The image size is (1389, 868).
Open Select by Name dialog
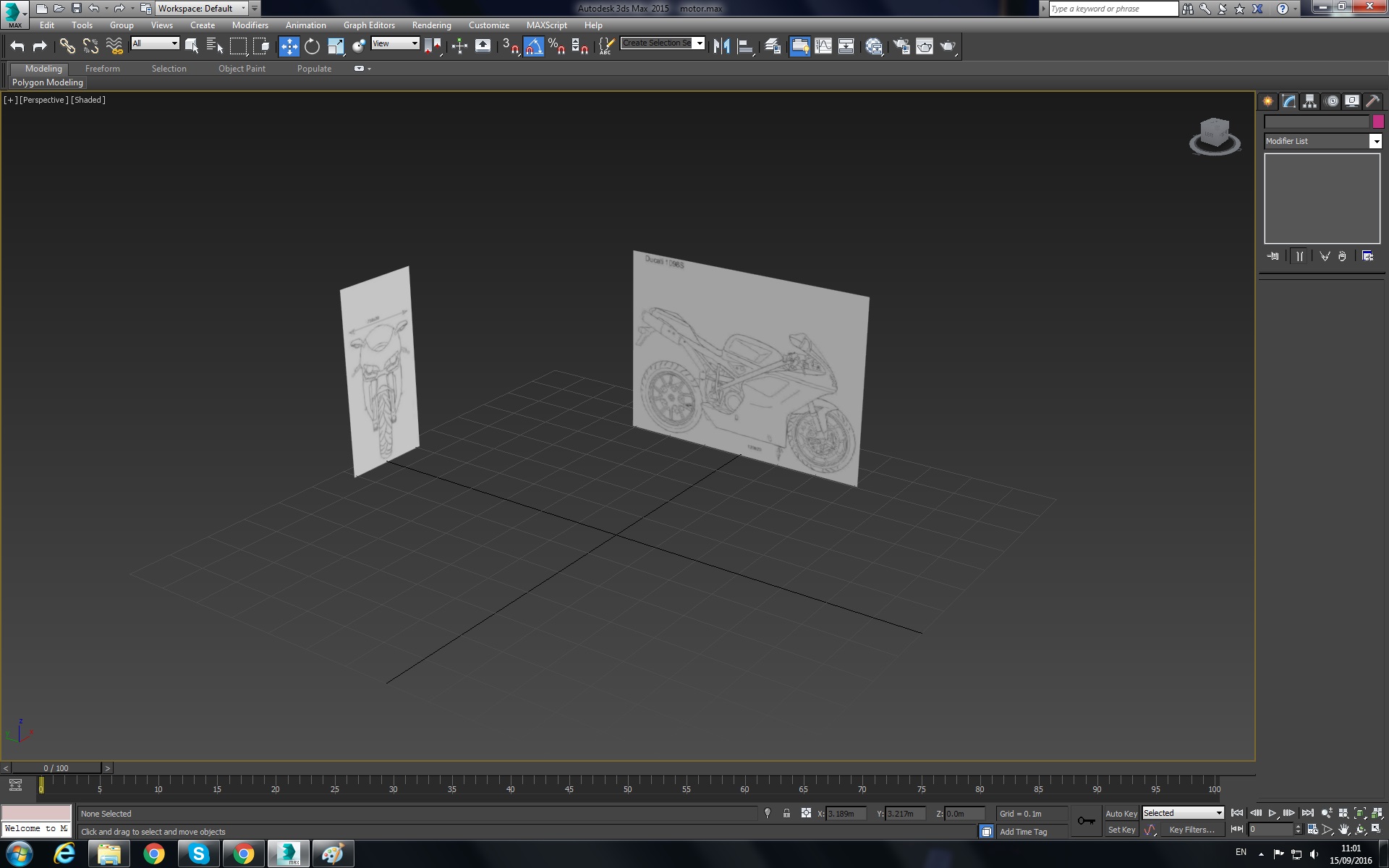215,46
